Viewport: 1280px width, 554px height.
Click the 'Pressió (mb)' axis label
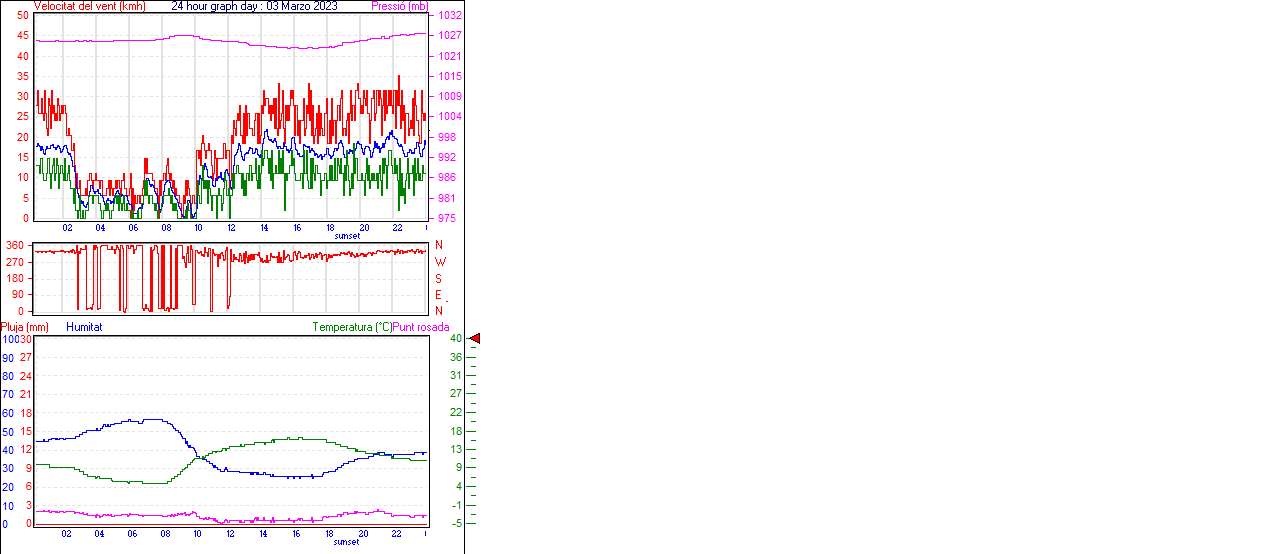pos(398,6)
